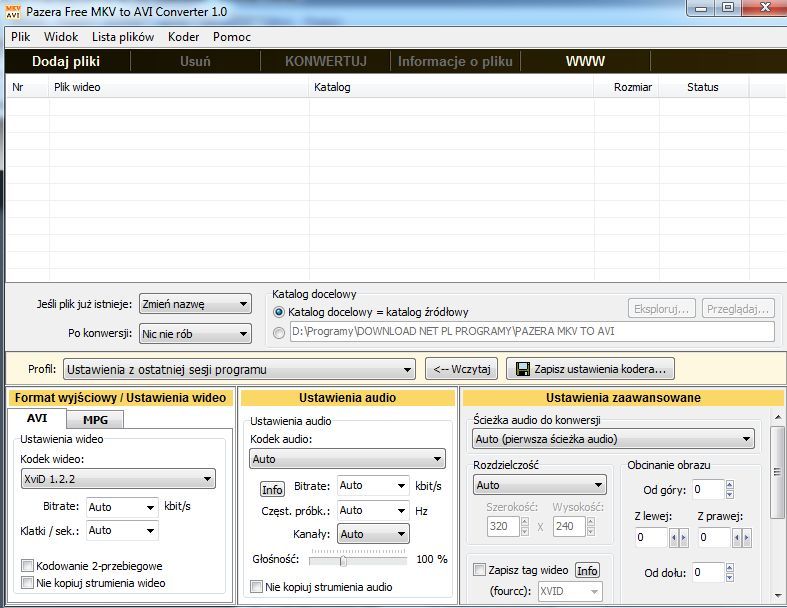Click the Z prawej crop value field
Screen dimensions: 787x608
coord(715,537)
